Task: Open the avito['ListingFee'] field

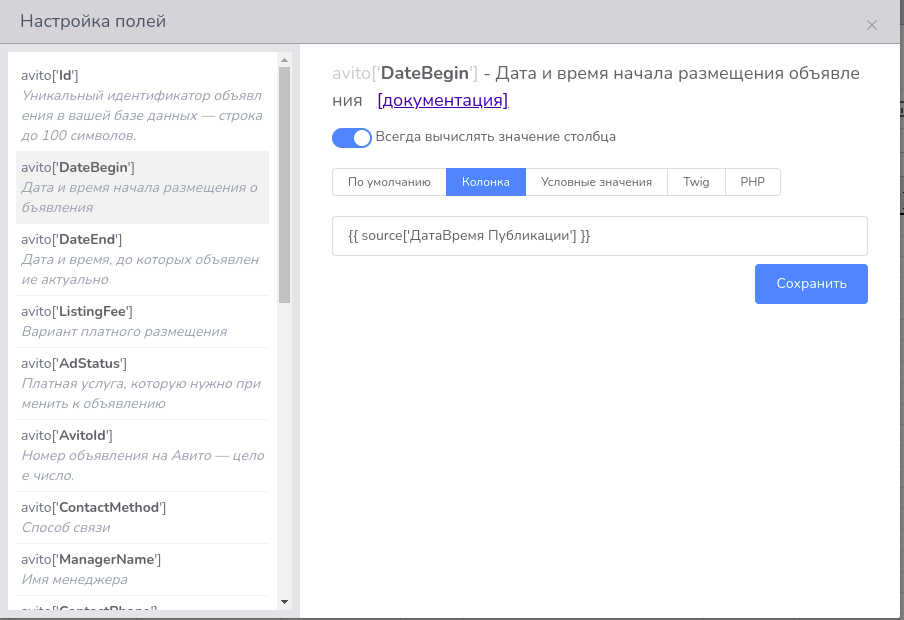Action: pos(142,322)
